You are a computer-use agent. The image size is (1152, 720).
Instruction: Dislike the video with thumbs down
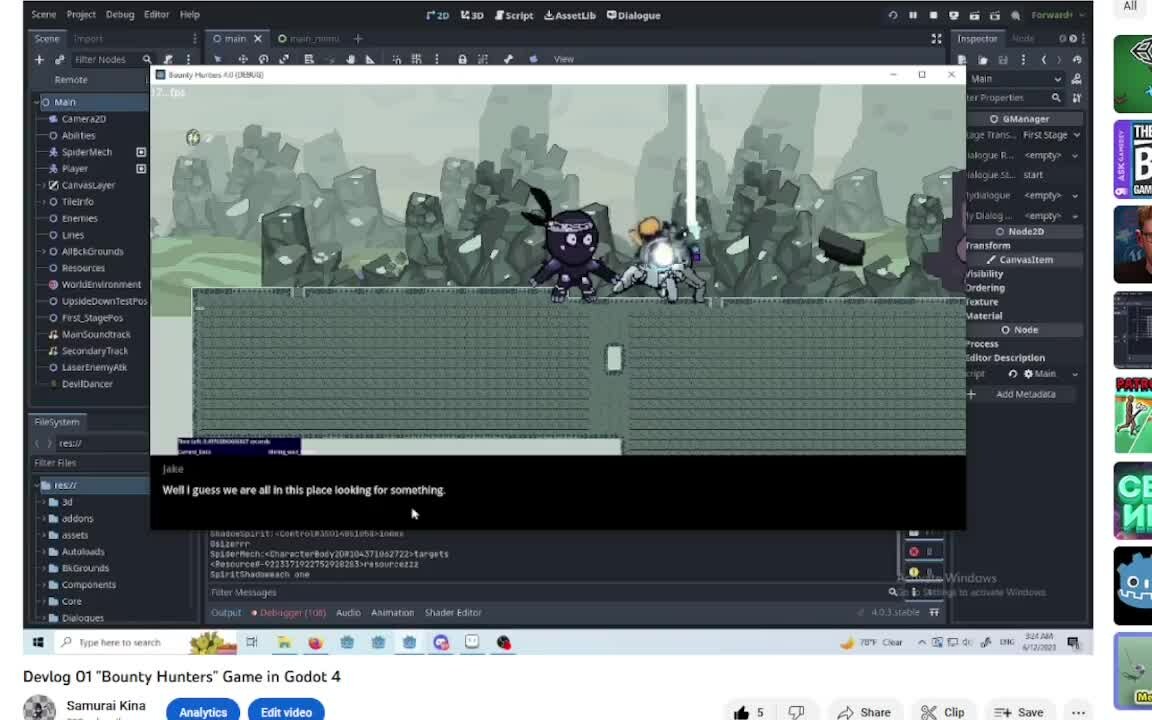coord(796,712)
